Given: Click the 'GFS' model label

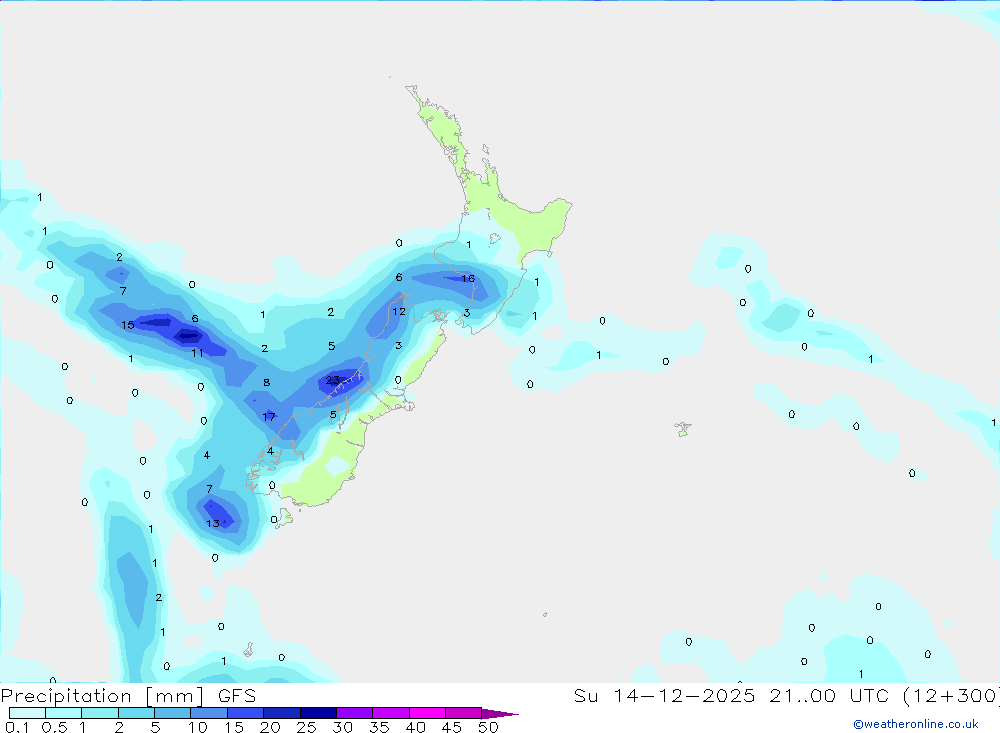Looking at the screenshot, I should click(237, 696).
